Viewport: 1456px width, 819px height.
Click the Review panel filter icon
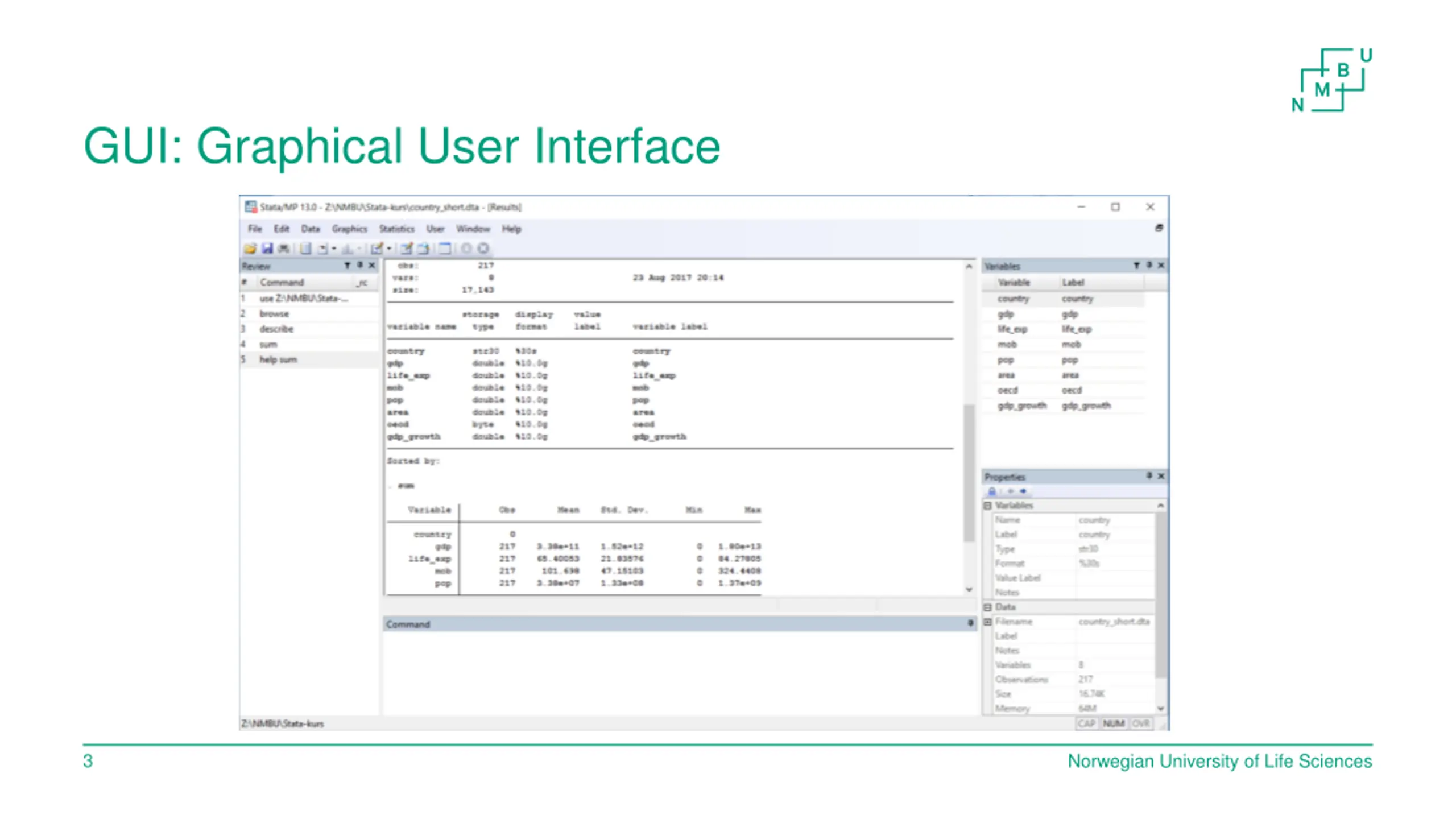coord(348,266)
